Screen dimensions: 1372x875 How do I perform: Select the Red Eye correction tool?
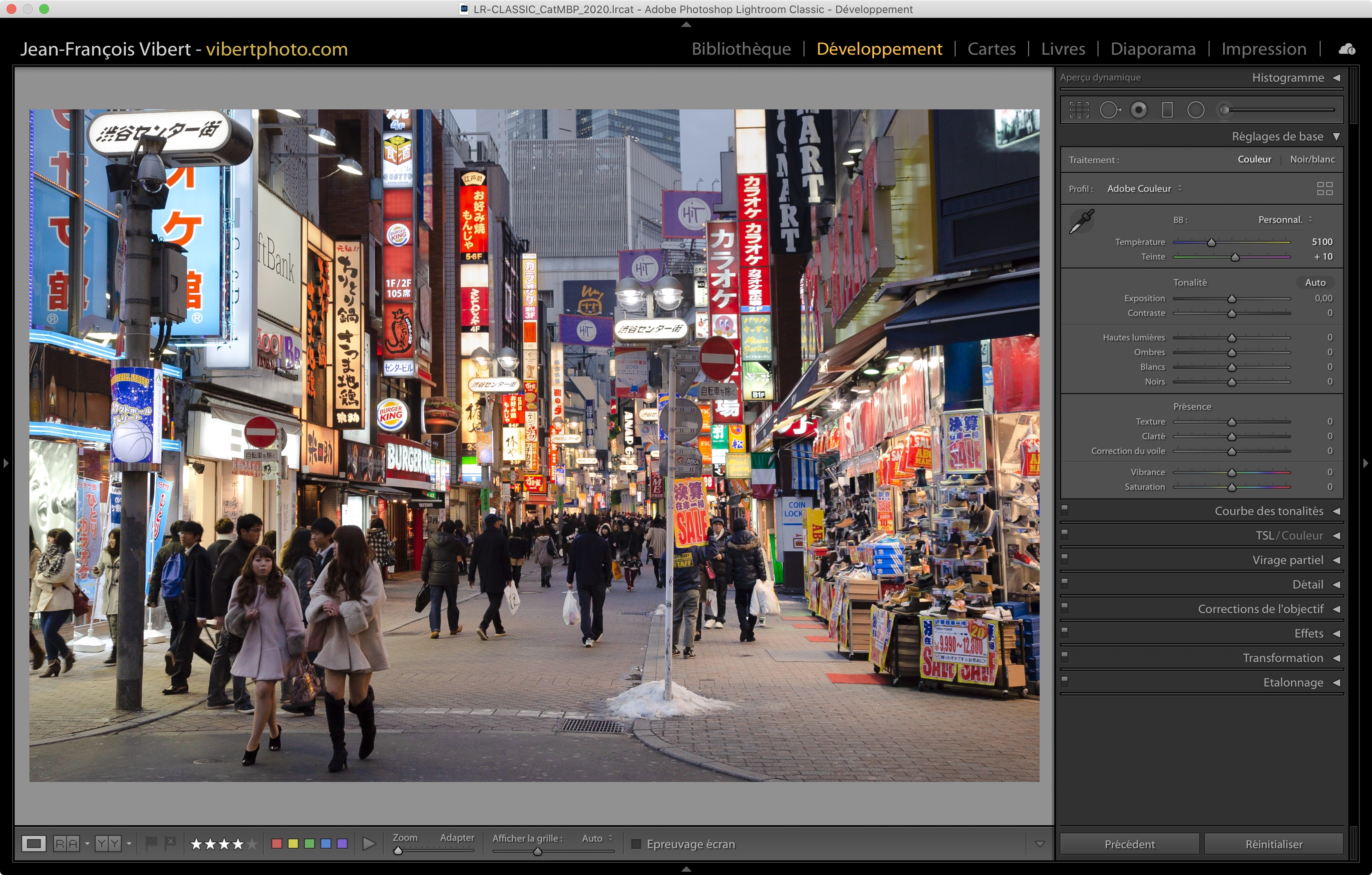point(1138,110)
